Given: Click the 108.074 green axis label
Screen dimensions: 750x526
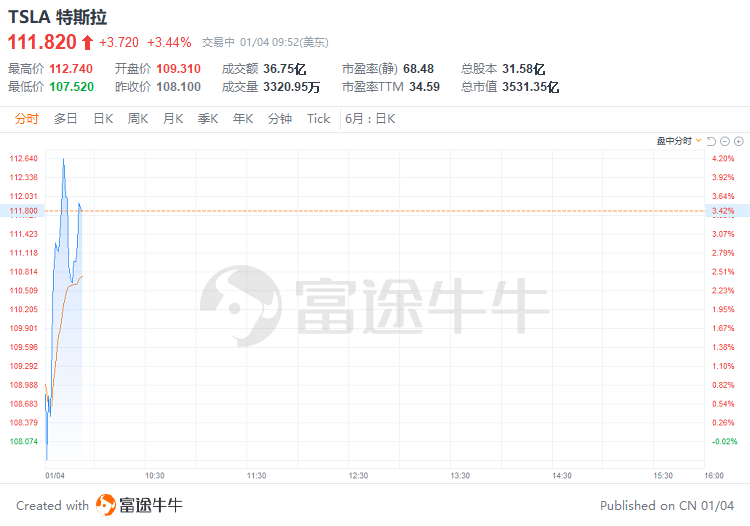Looking at the screenshot, I should pyautogui.click(x=23, y=441).
